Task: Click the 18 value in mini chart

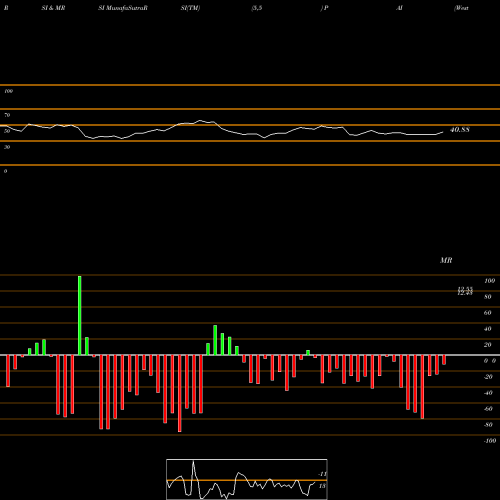Action: pos(322,486)
